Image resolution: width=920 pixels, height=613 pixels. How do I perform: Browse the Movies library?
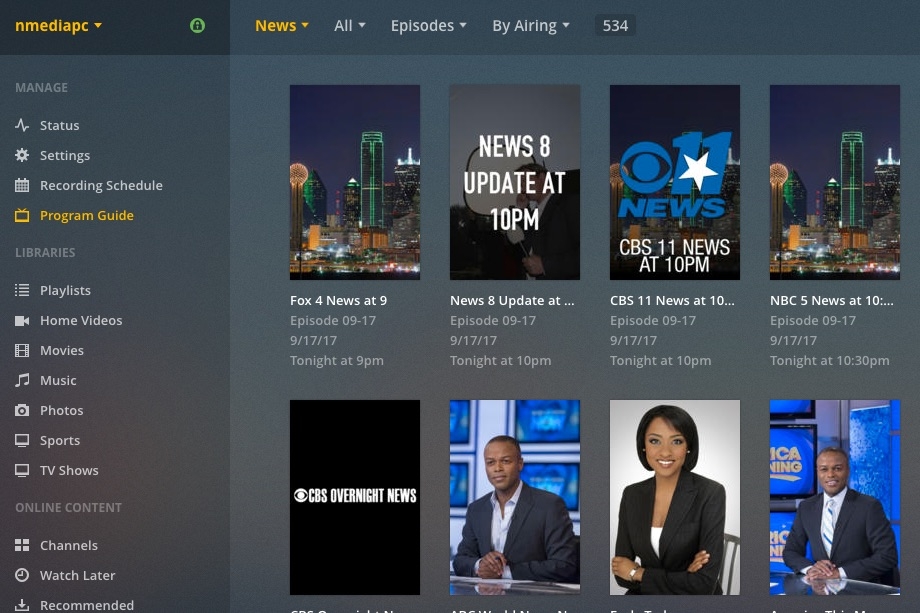(x=62, y=350)
